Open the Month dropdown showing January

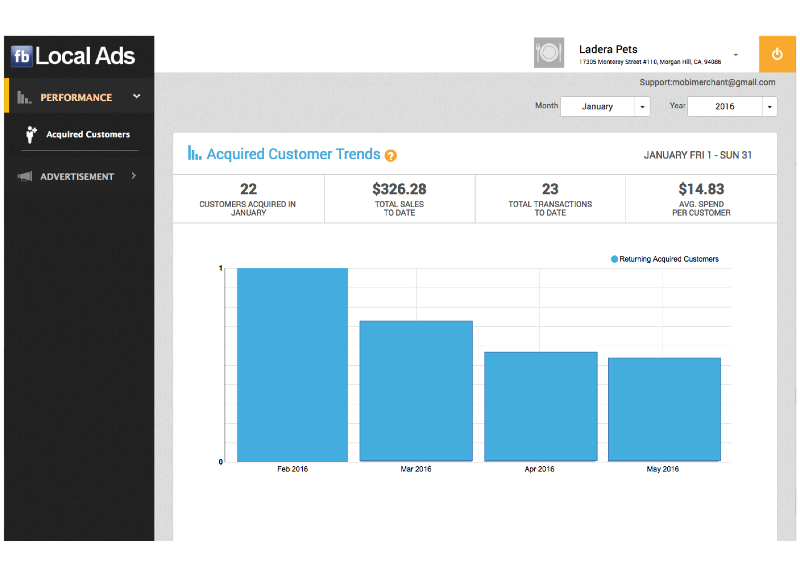pyautogui.click(x=605, y=106)
